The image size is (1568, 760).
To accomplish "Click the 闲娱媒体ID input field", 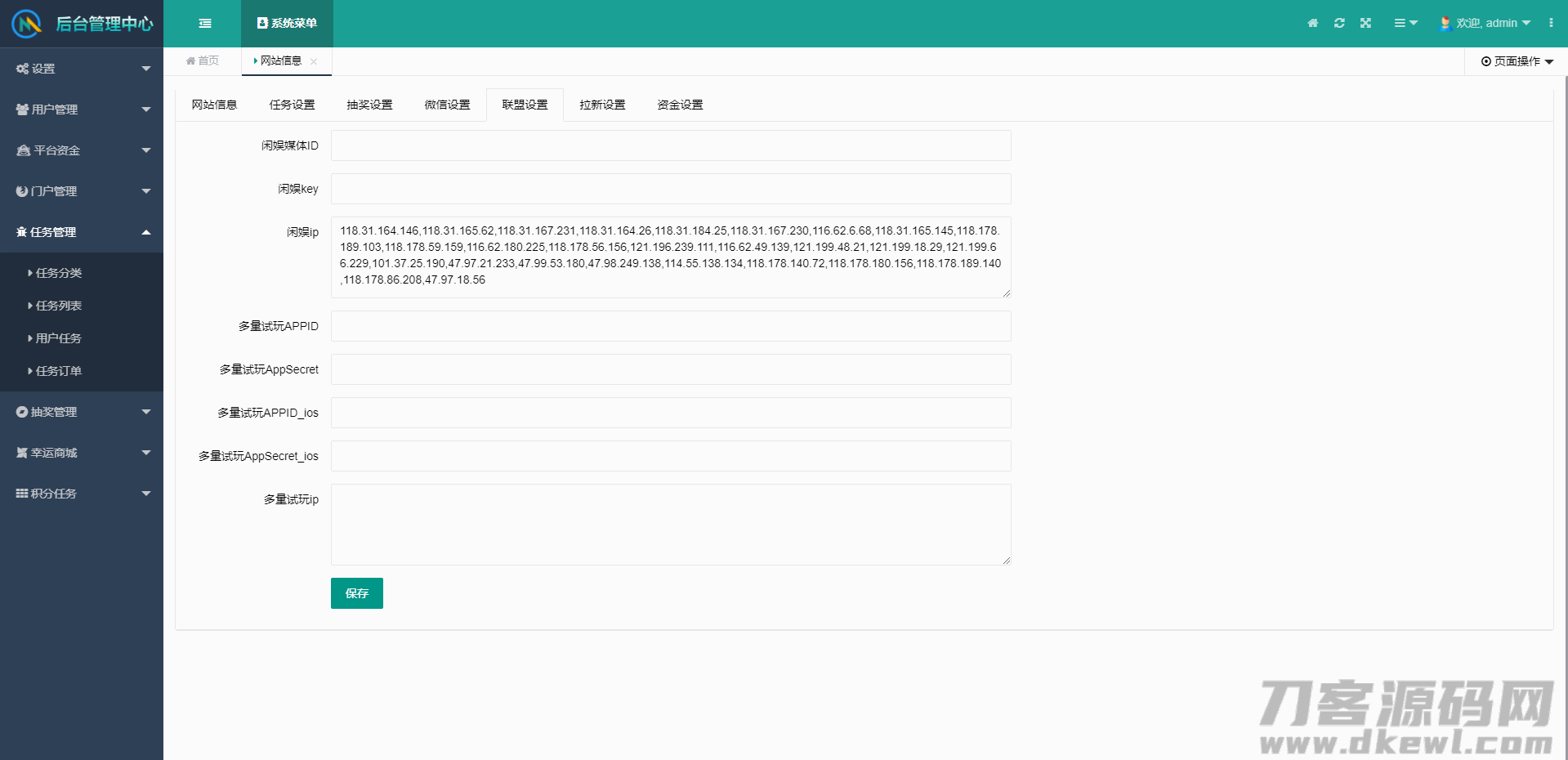I will 670,145.
